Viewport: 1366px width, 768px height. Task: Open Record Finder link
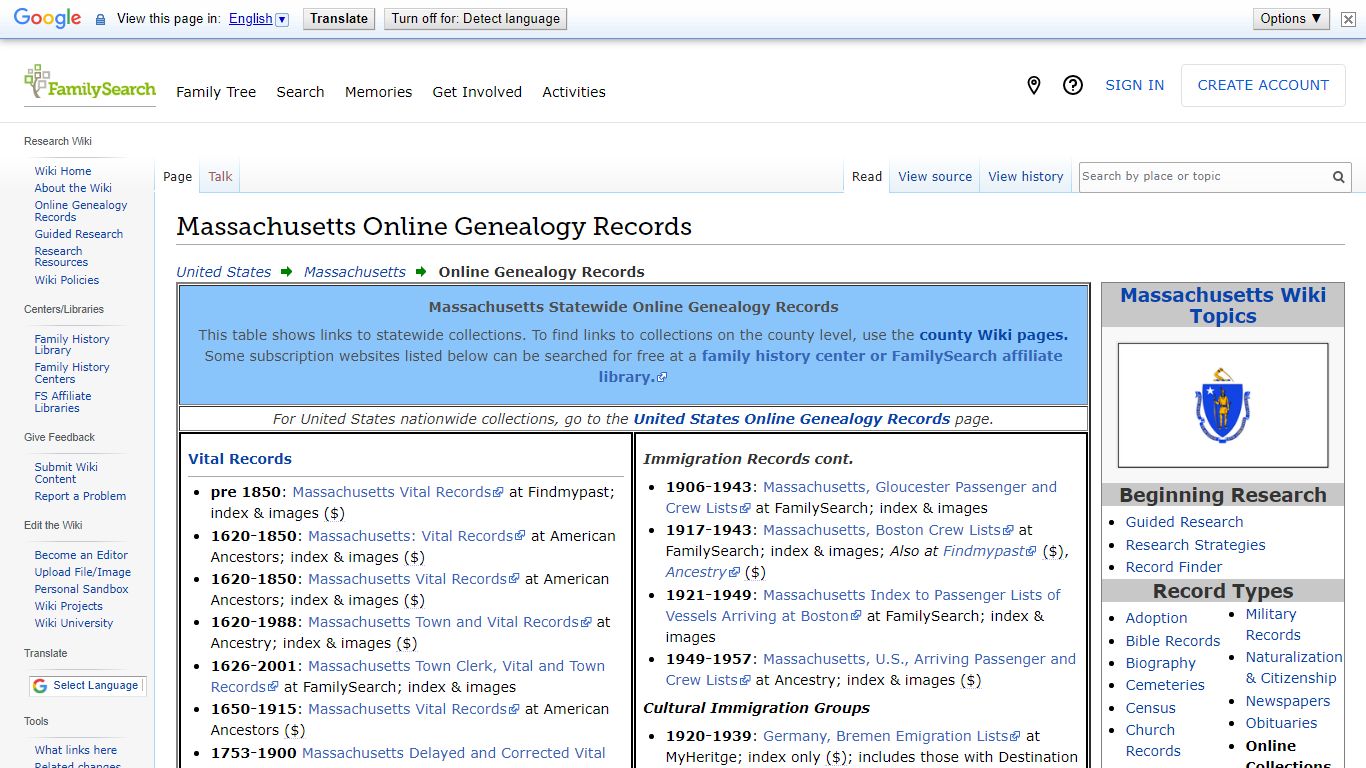pyautogui.click(x=1174, y=567)
